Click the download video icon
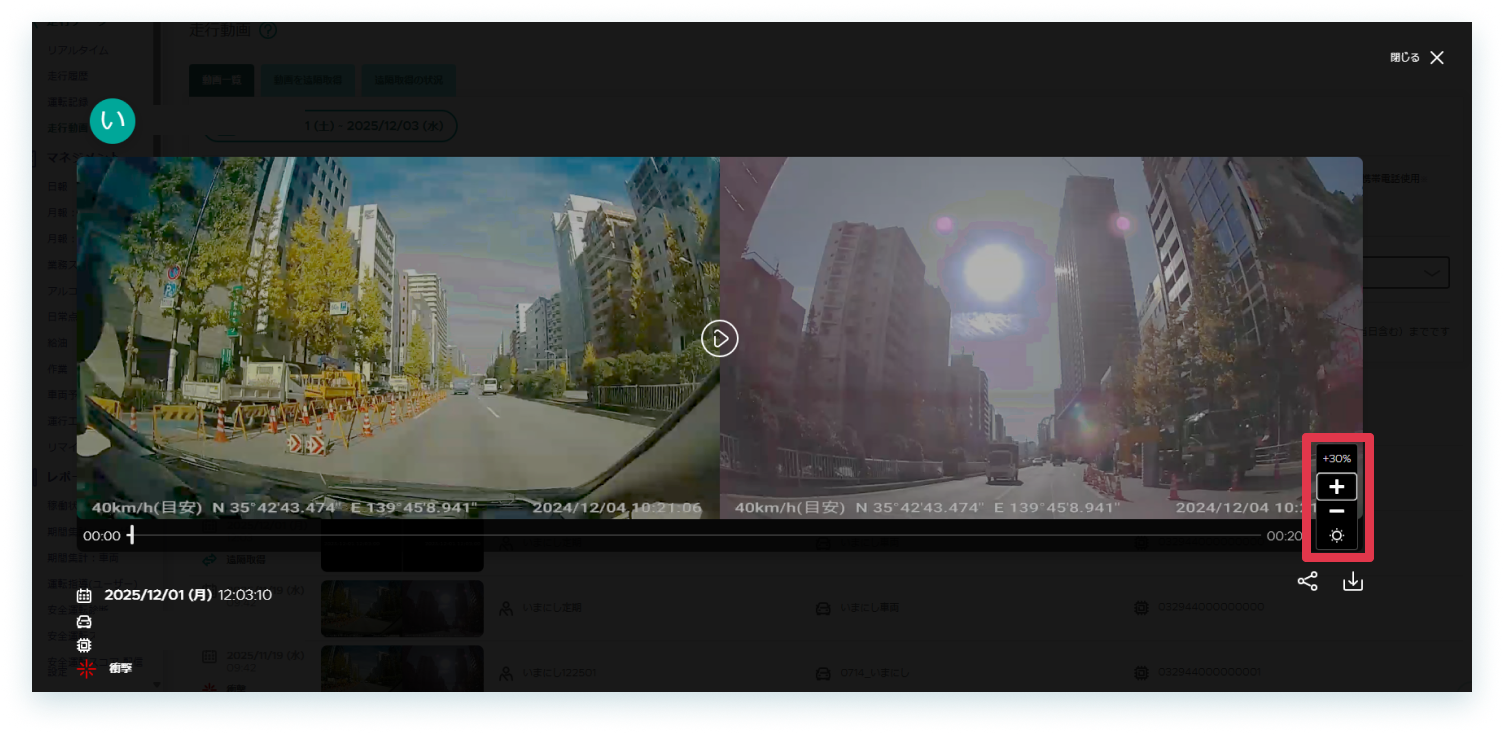The image size is (1504, 734). (x=1353, y=580)
